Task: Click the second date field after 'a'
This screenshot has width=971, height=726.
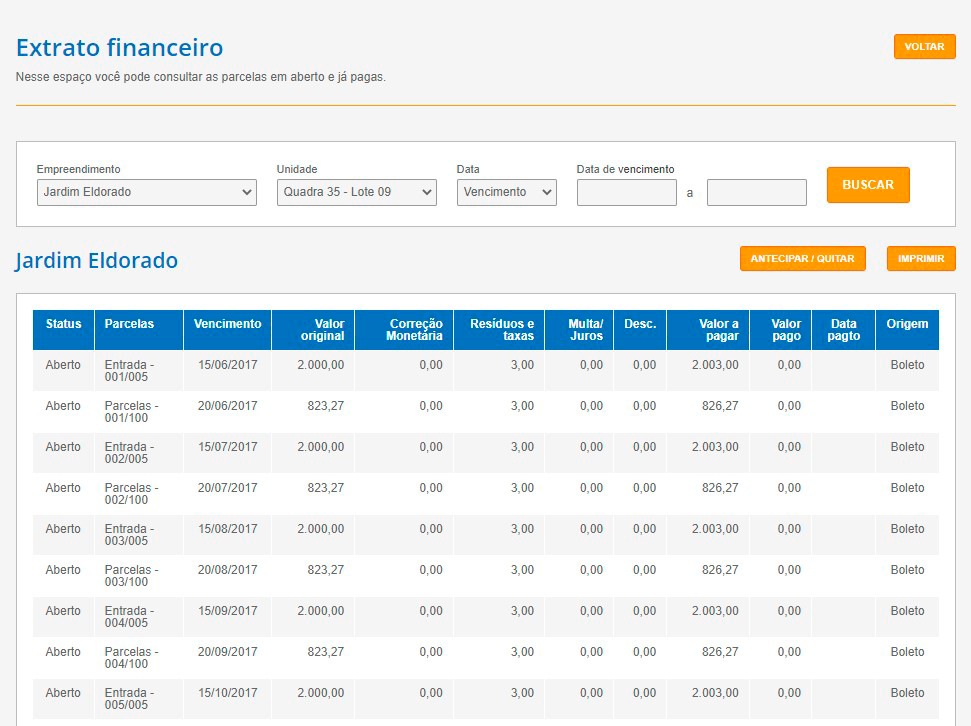Action: click(758, 192)
